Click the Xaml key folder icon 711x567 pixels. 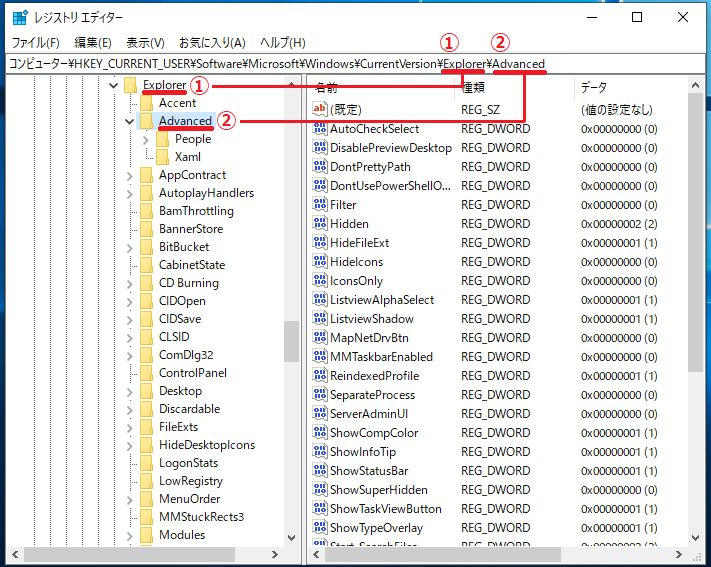[162, 157]
